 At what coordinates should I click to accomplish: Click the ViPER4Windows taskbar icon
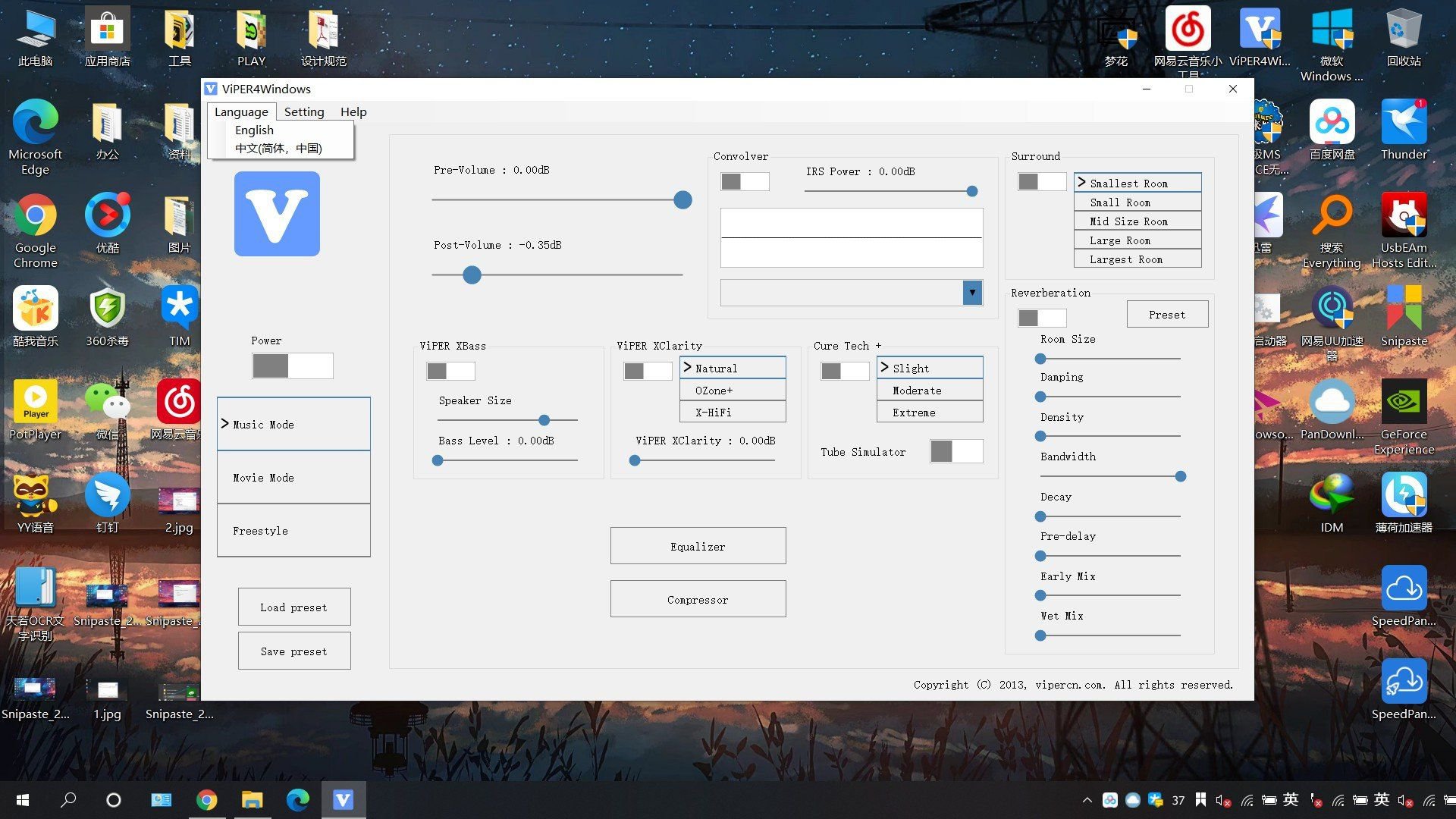(x=343, y=800)
